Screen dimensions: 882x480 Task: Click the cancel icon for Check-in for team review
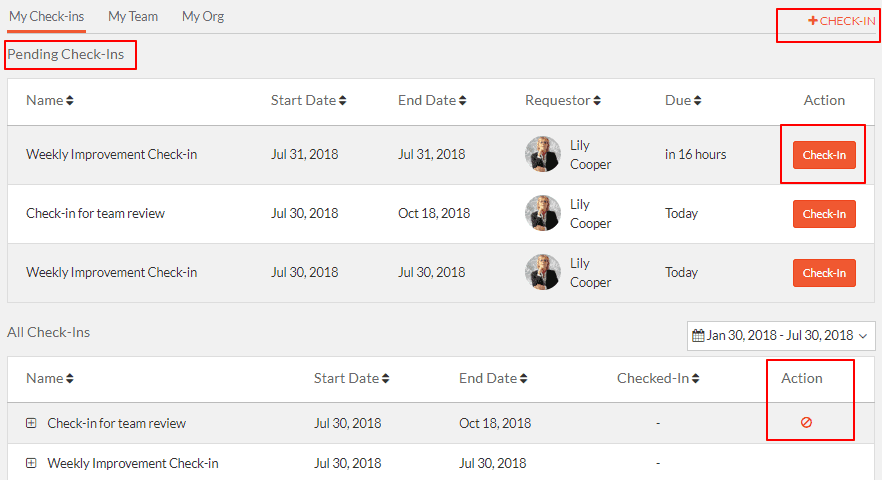tap(806, 422)
